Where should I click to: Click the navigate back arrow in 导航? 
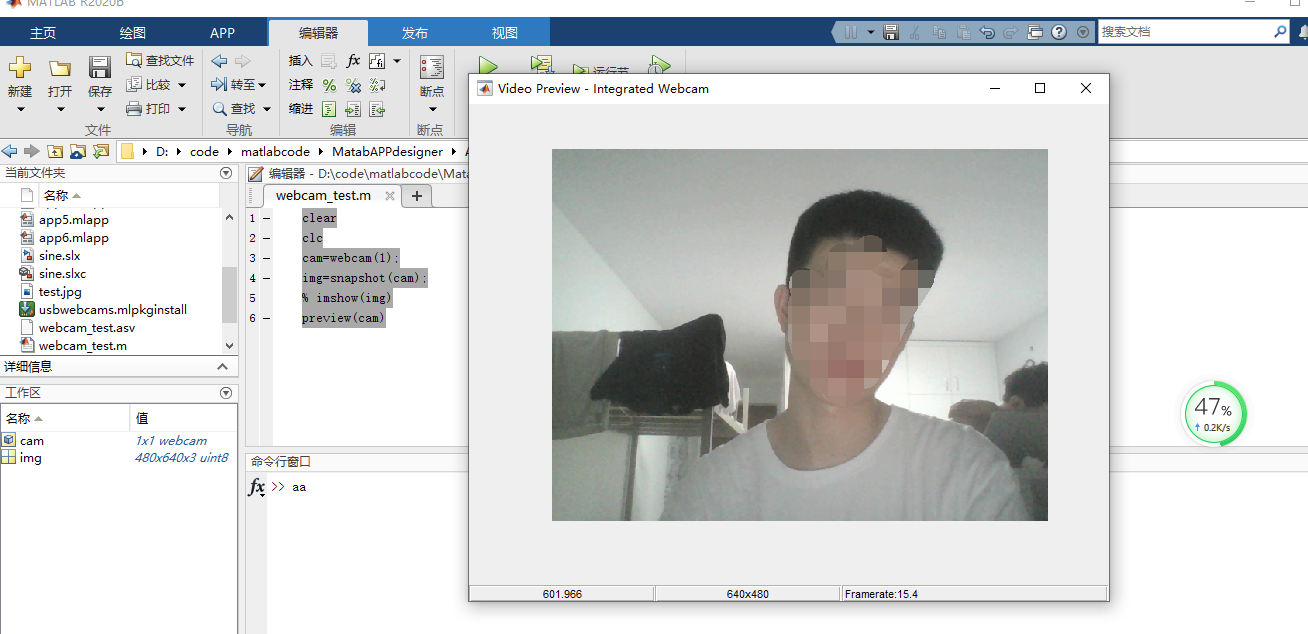pos(220,61)
